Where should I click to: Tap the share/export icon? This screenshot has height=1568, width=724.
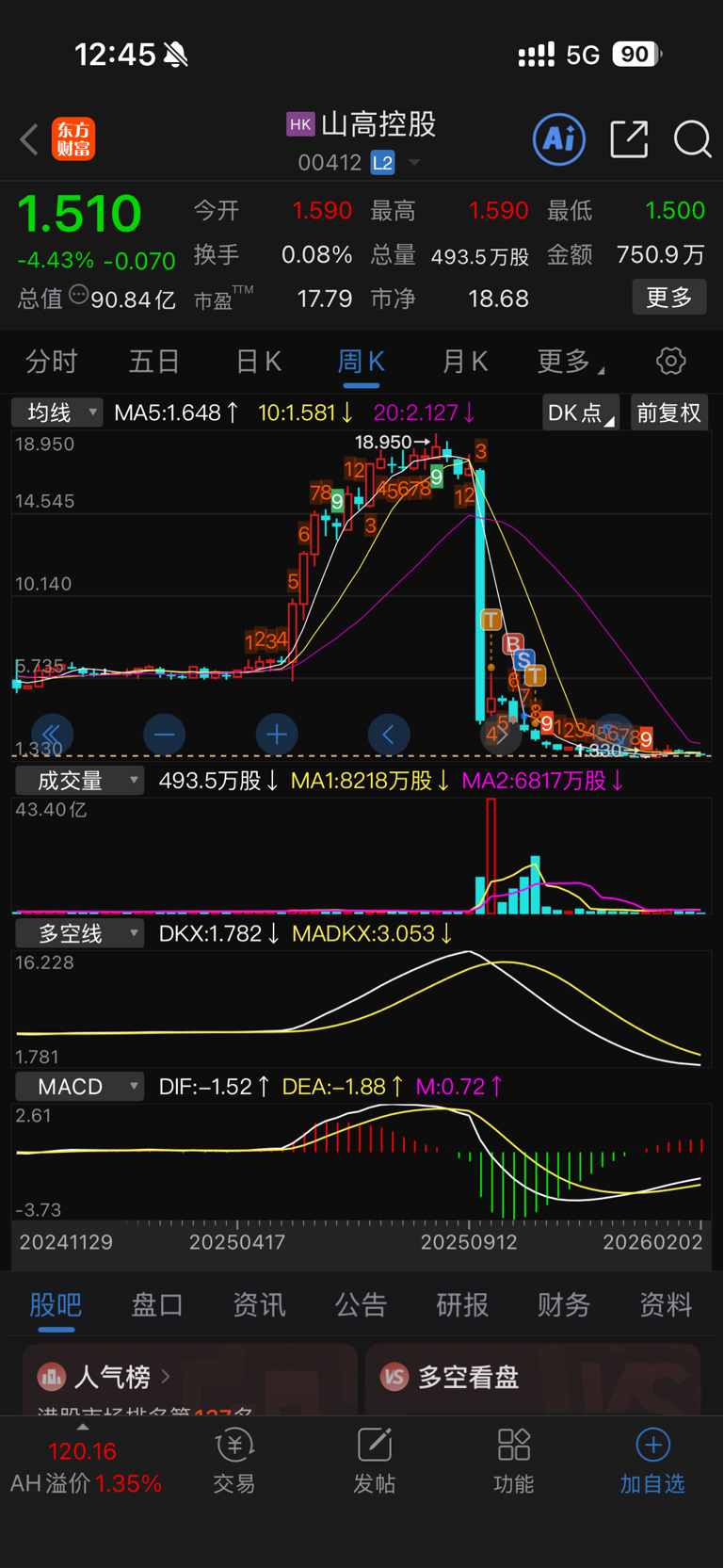pyautogui.click(x=629, y=139)
